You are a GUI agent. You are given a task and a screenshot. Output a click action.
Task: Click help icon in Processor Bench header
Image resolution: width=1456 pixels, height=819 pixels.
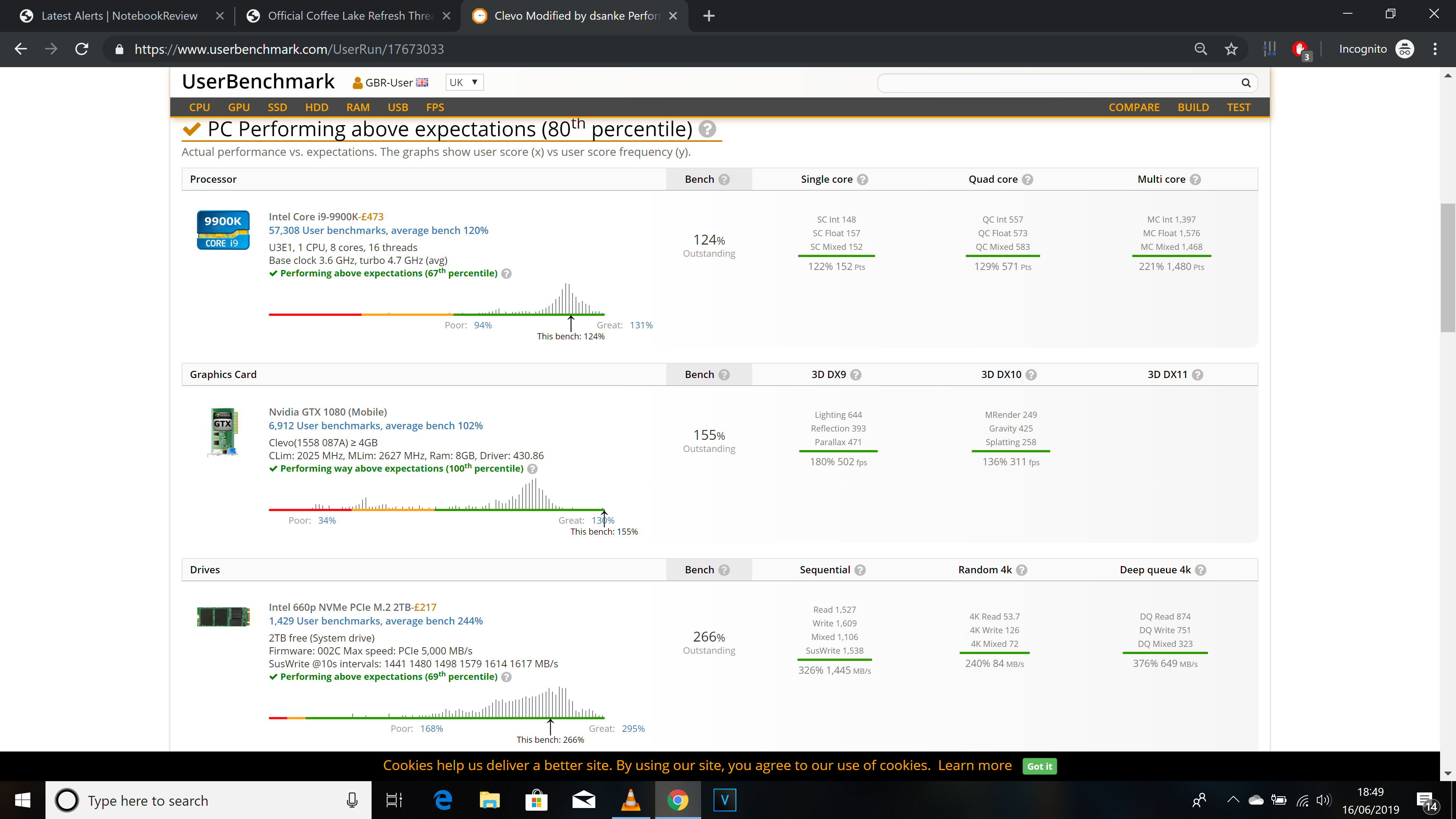[724, 180]
